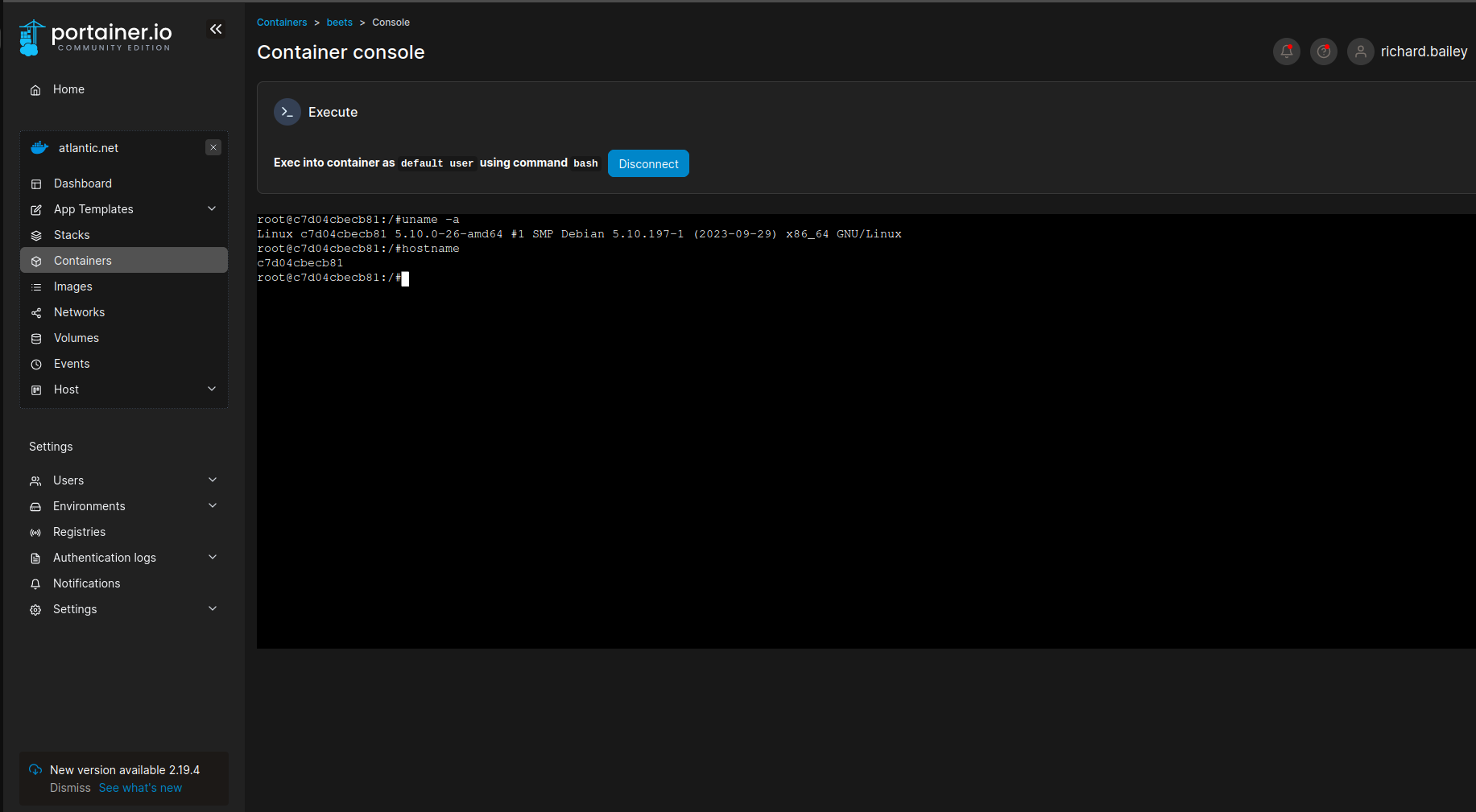Open Volumes menu item
Screen dimensions: 1476x812
(x=124, y=338)
